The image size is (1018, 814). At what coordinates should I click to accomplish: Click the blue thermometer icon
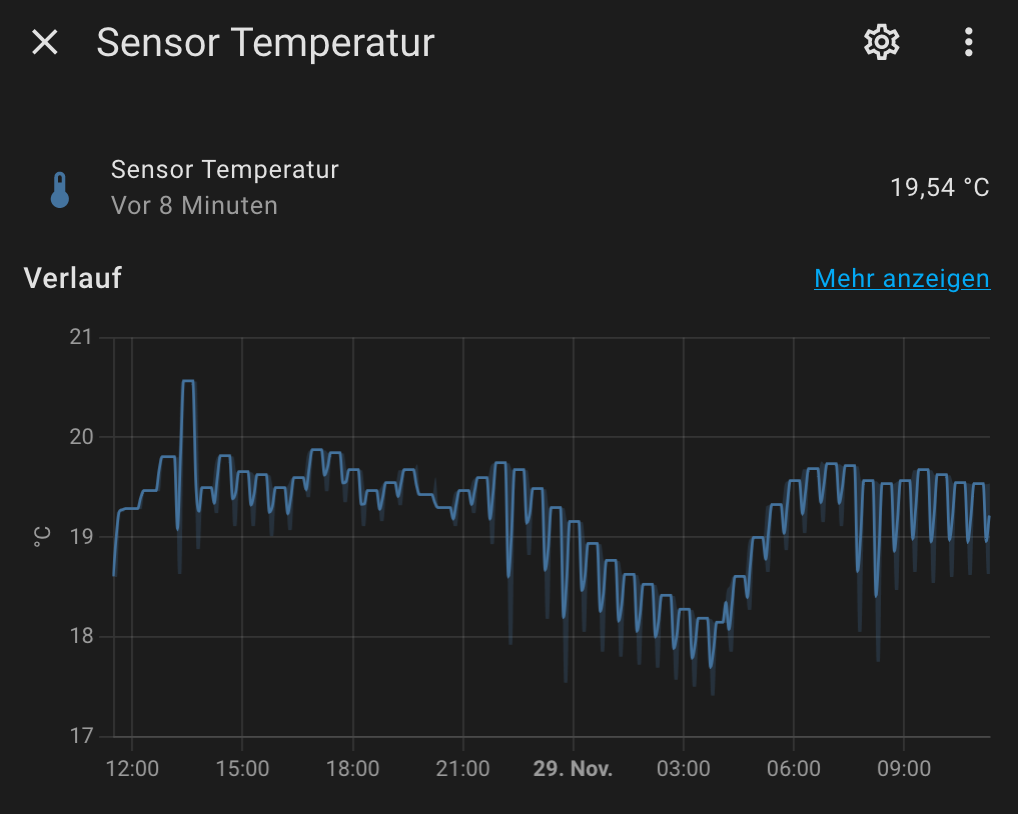pyautogui.click(x=60, y=189)
